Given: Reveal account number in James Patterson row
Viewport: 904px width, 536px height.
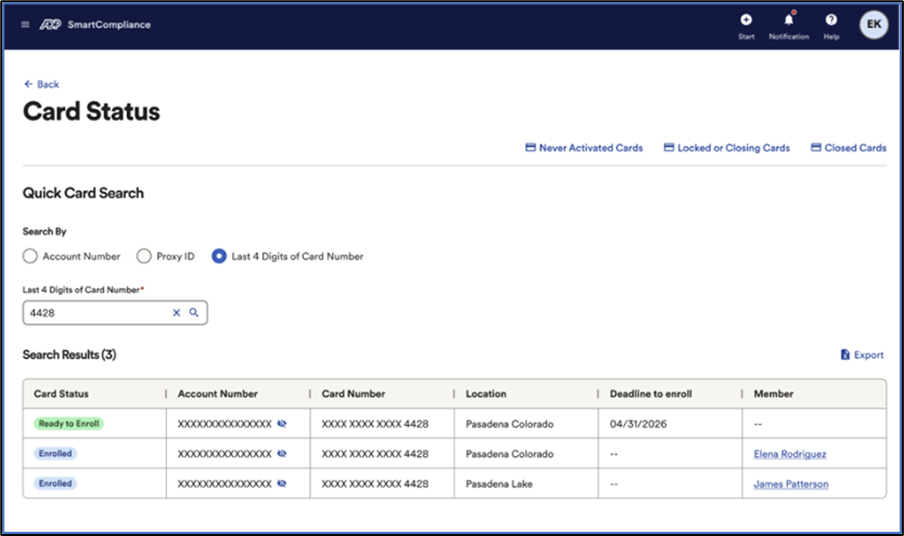Looking at the screenshot, I should [282, 484].
